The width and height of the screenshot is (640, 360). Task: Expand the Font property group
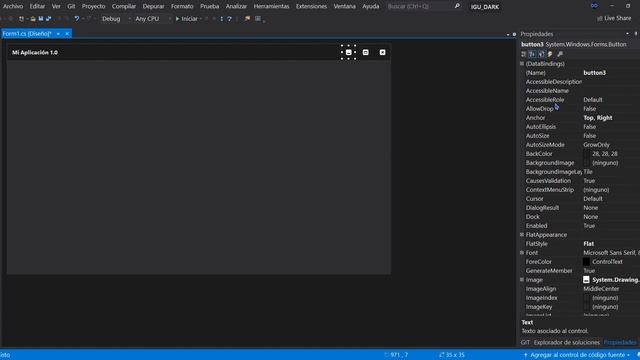522,253
